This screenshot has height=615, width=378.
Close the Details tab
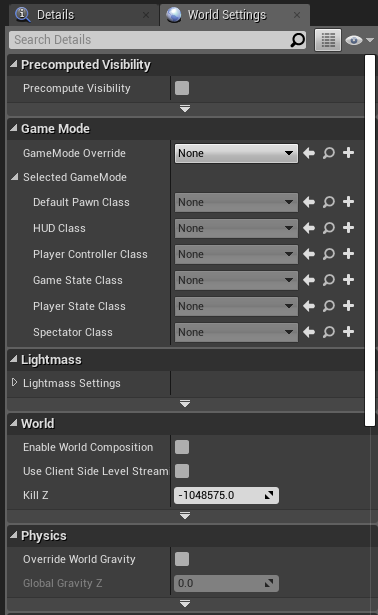pos(146,15)
